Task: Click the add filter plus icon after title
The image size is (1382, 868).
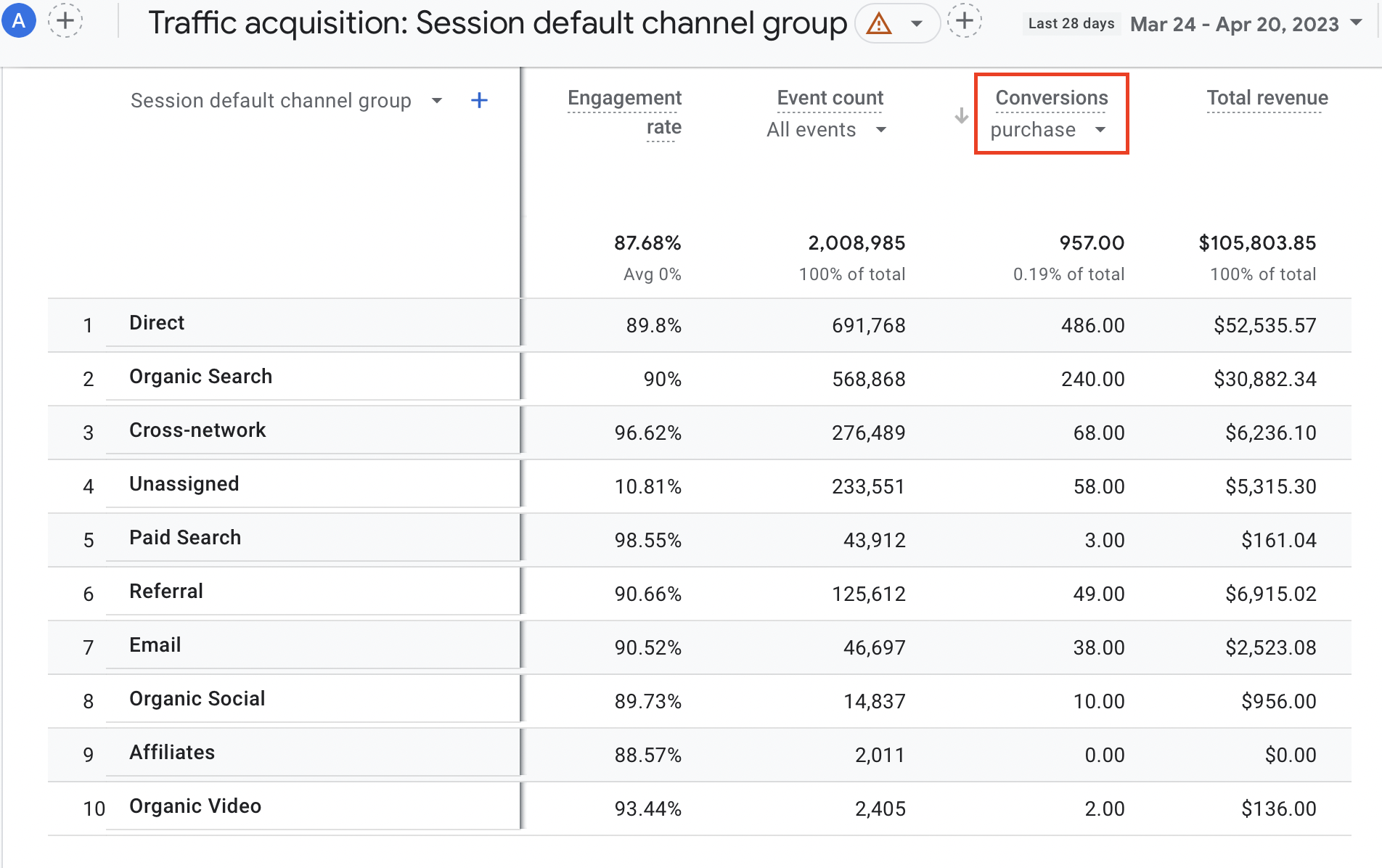Action: pos(964,22)
